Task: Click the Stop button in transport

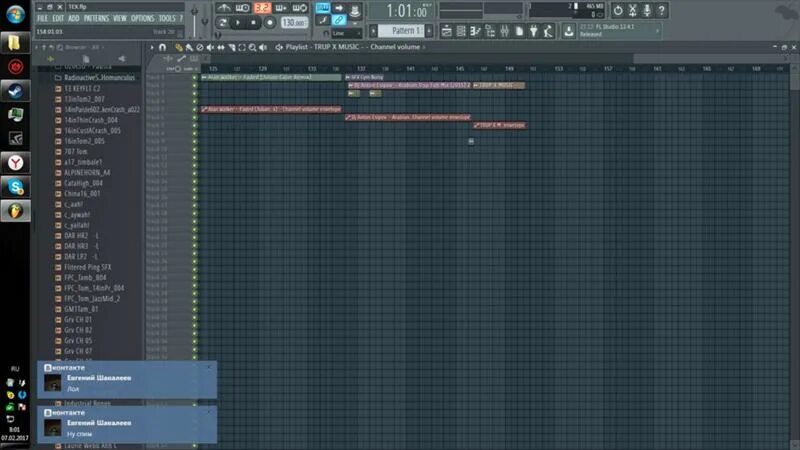Action: point(253,22)
